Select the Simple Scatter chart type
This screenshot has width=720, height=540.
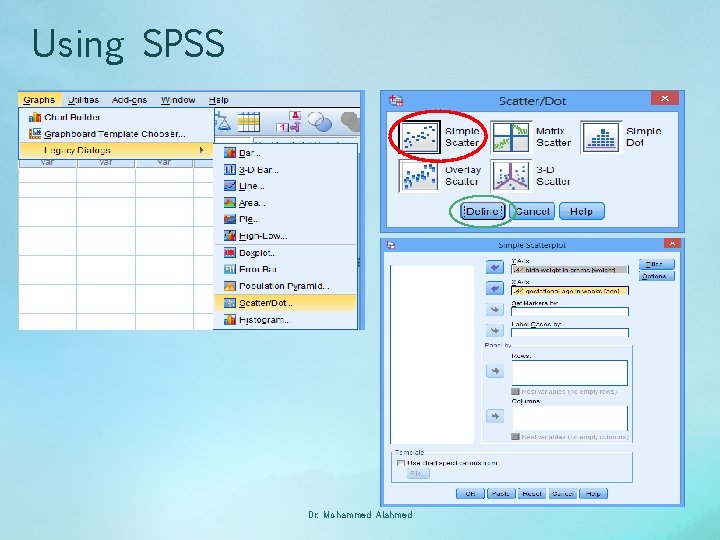click(420, 137)
